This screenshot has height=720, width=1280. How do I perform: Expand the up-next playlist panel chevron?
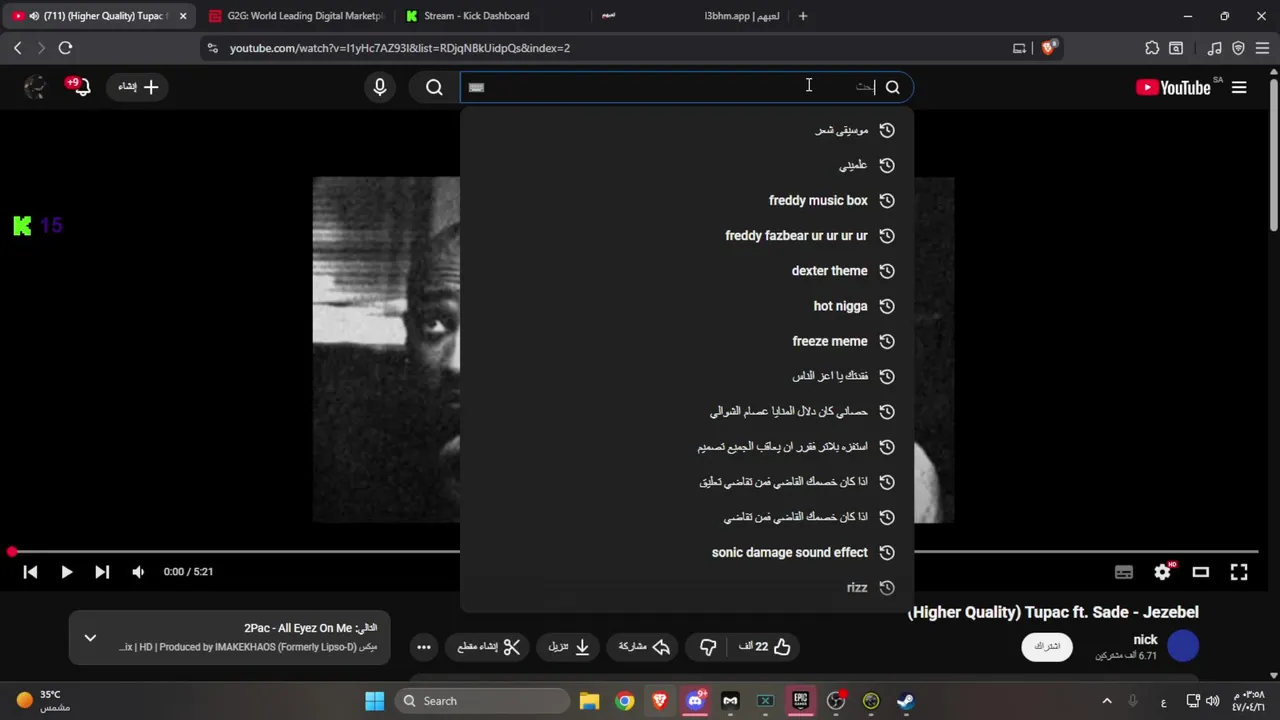coord(90,638)
